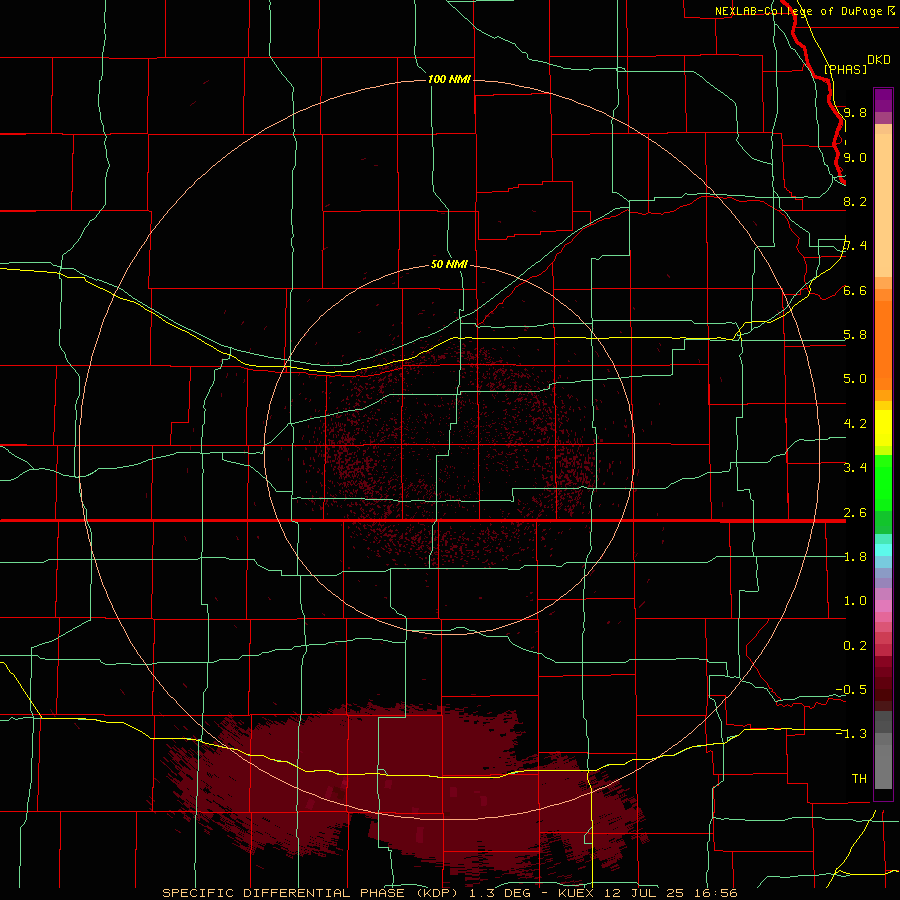Click the -1.3 legend value

[x=851, y=734]
